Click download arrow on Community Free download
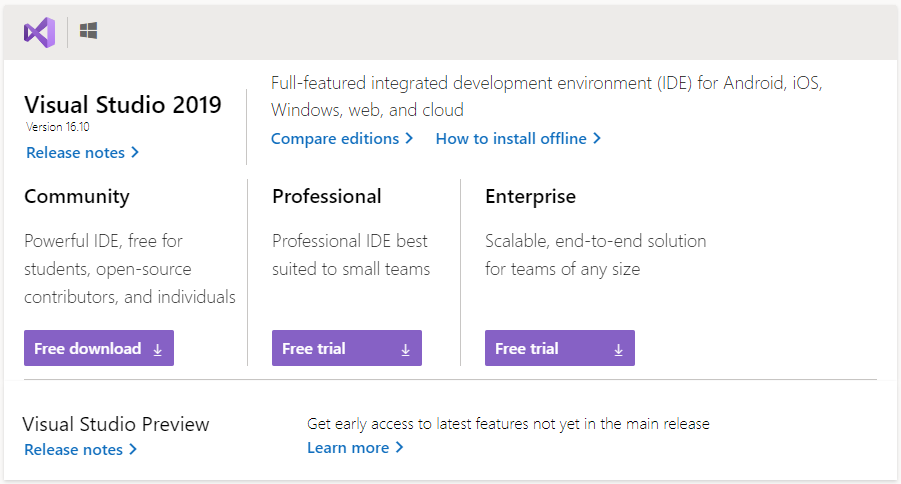 coord(158,349)
